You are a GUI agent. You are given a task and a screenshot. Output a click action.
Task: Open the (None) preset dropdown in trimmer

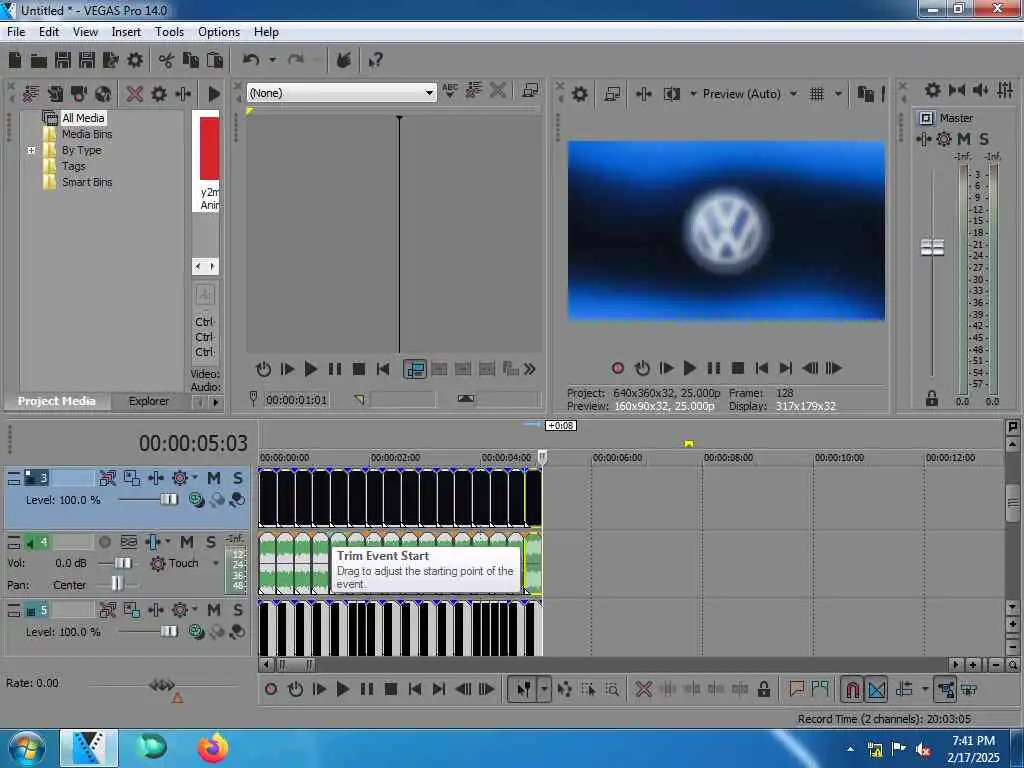(x=428, y=93)
